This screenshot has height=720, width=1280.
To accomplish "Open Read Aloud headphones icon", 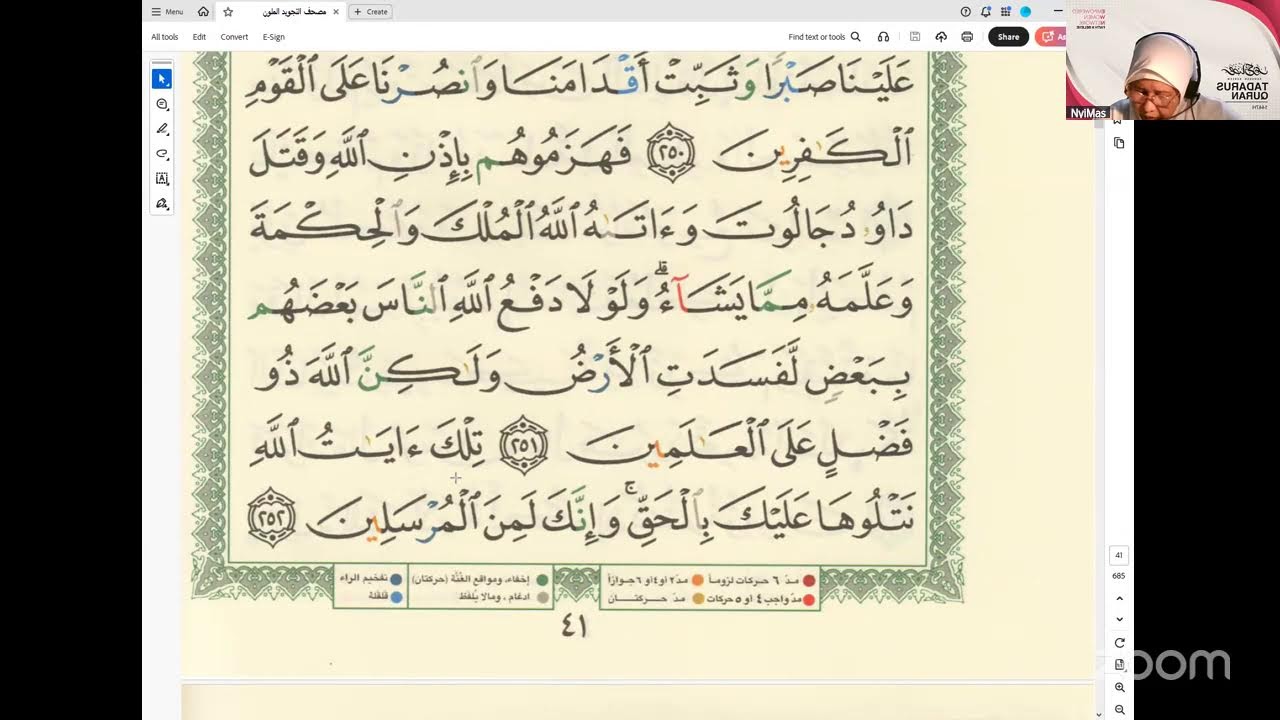I will (883, 37).
